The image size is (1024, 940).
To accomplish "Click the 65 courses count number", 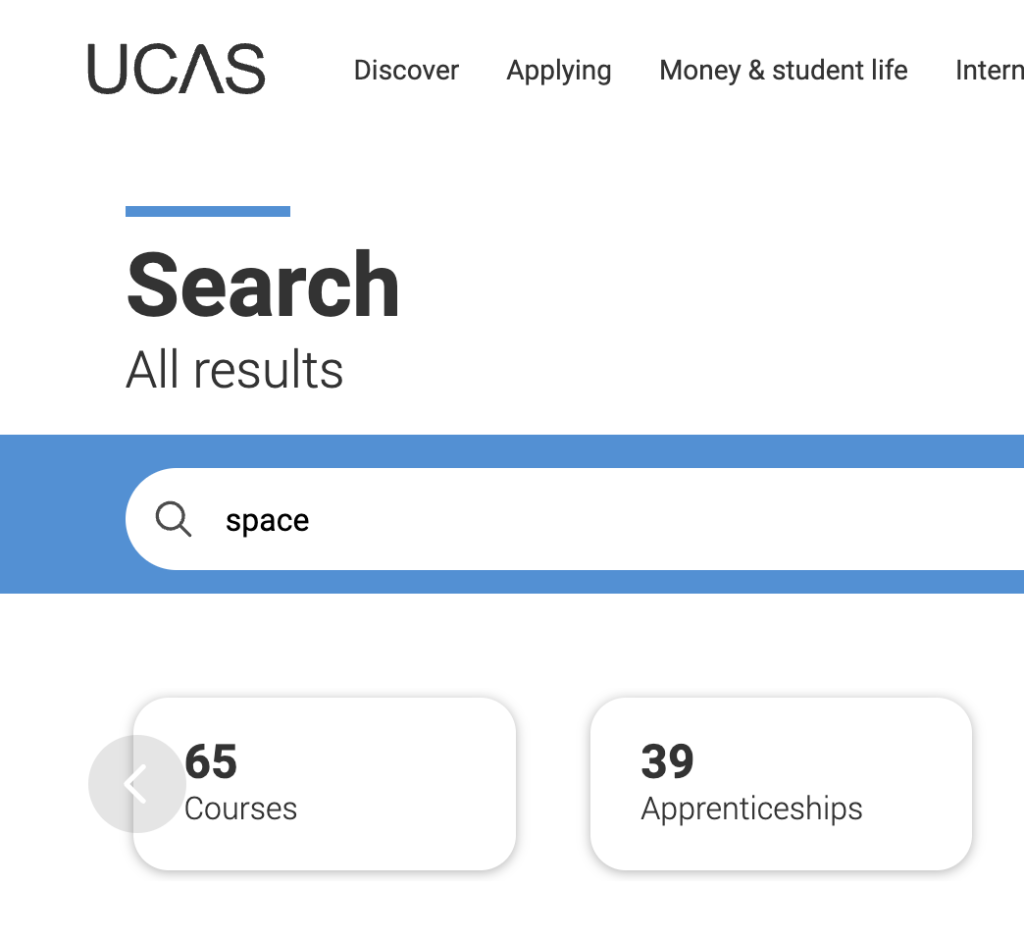I will point(212,762).
